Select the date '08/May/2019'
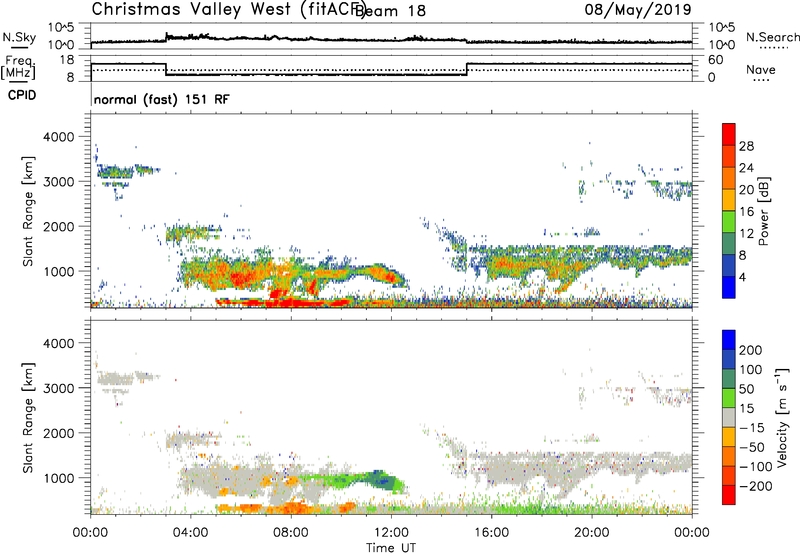The height and width of the screenshot is (554, 800). click(x=638, y=9)
